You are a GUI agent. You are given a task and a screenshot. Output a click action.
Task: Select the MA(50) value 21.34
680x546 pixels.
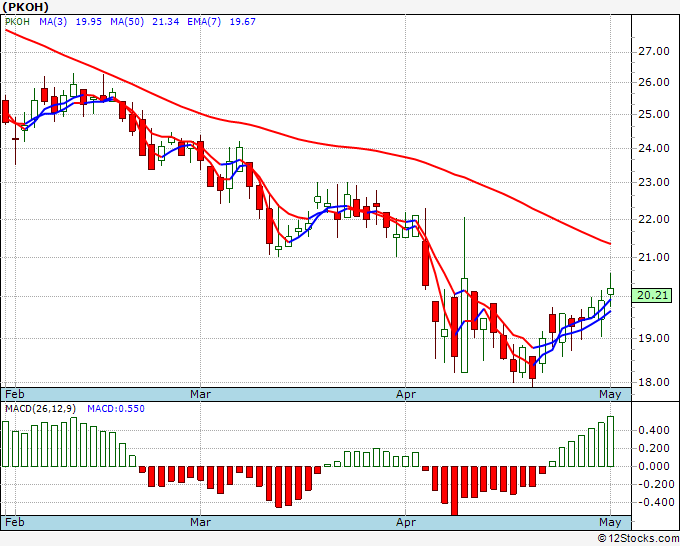click(166, 22)
